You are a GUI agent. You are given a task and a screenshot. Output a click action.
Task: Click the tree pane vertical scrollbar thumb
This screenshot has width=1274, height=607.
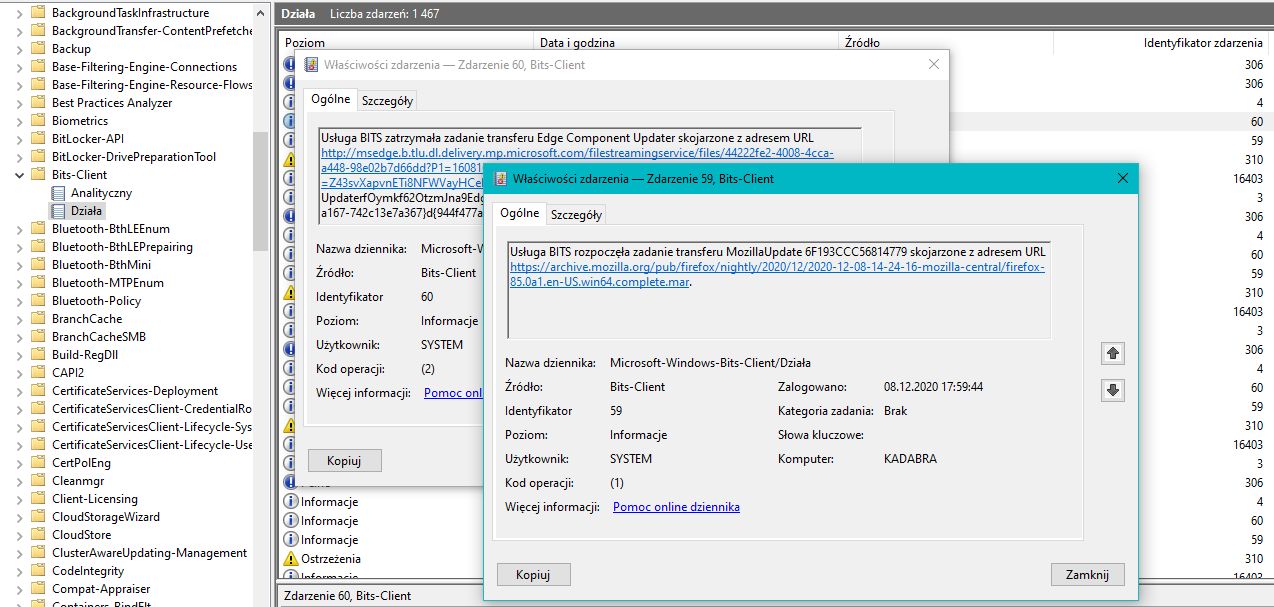(262, 190)
